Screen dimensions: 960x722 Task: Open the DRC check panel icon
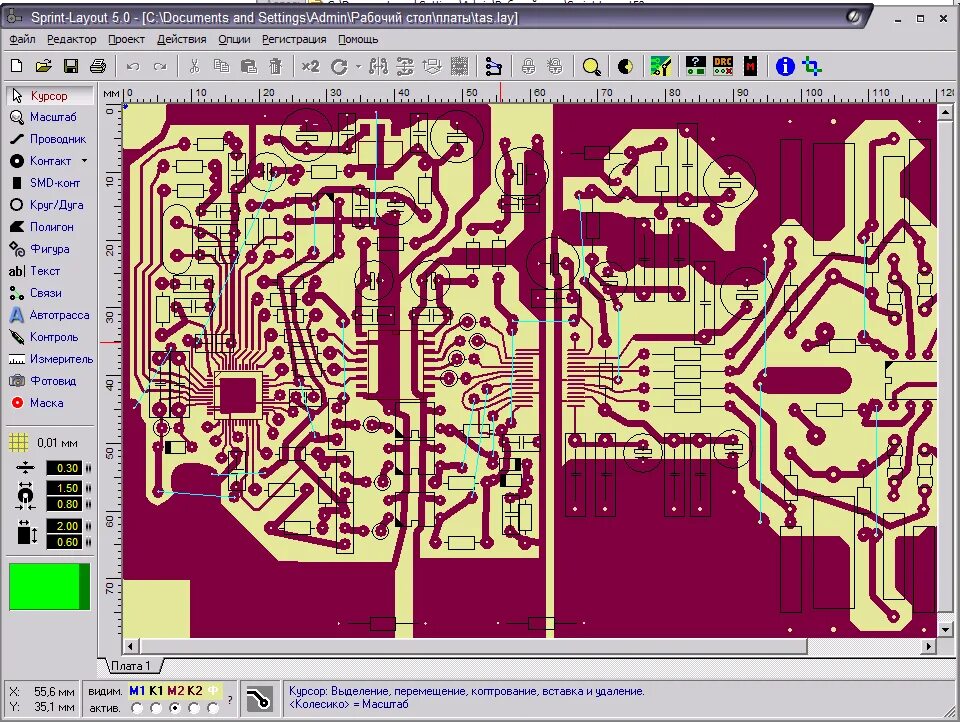pyautogui.click(x=723, y=66)
